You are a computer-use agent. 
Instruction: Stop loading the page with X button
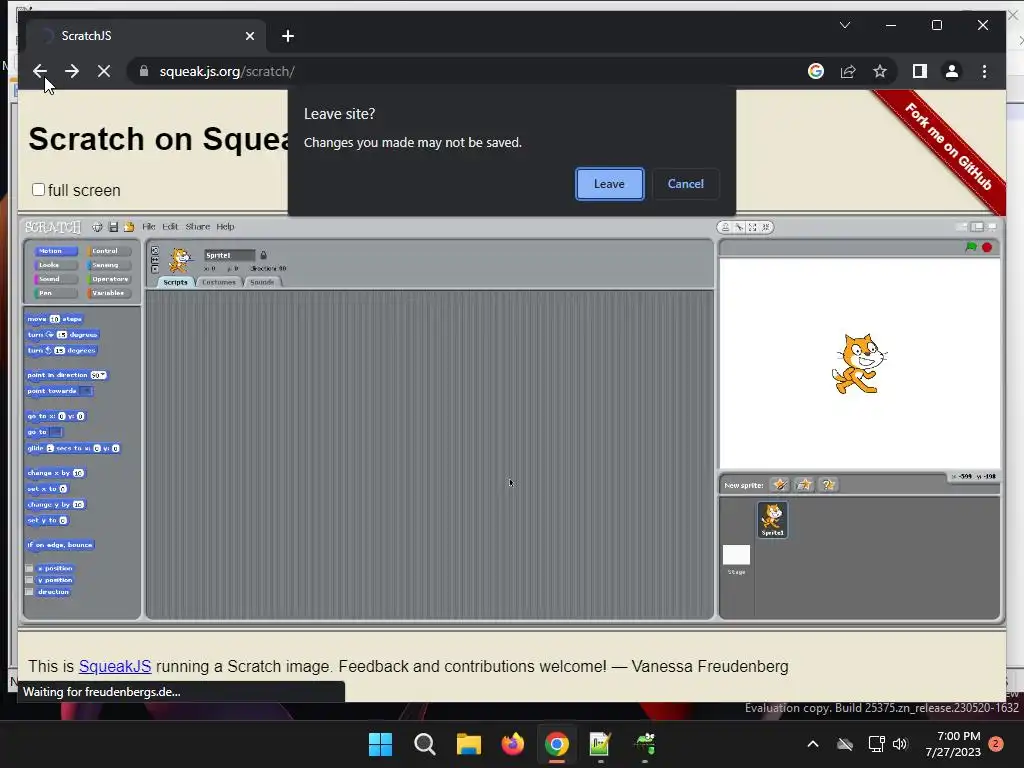click(x=104, y=71)
